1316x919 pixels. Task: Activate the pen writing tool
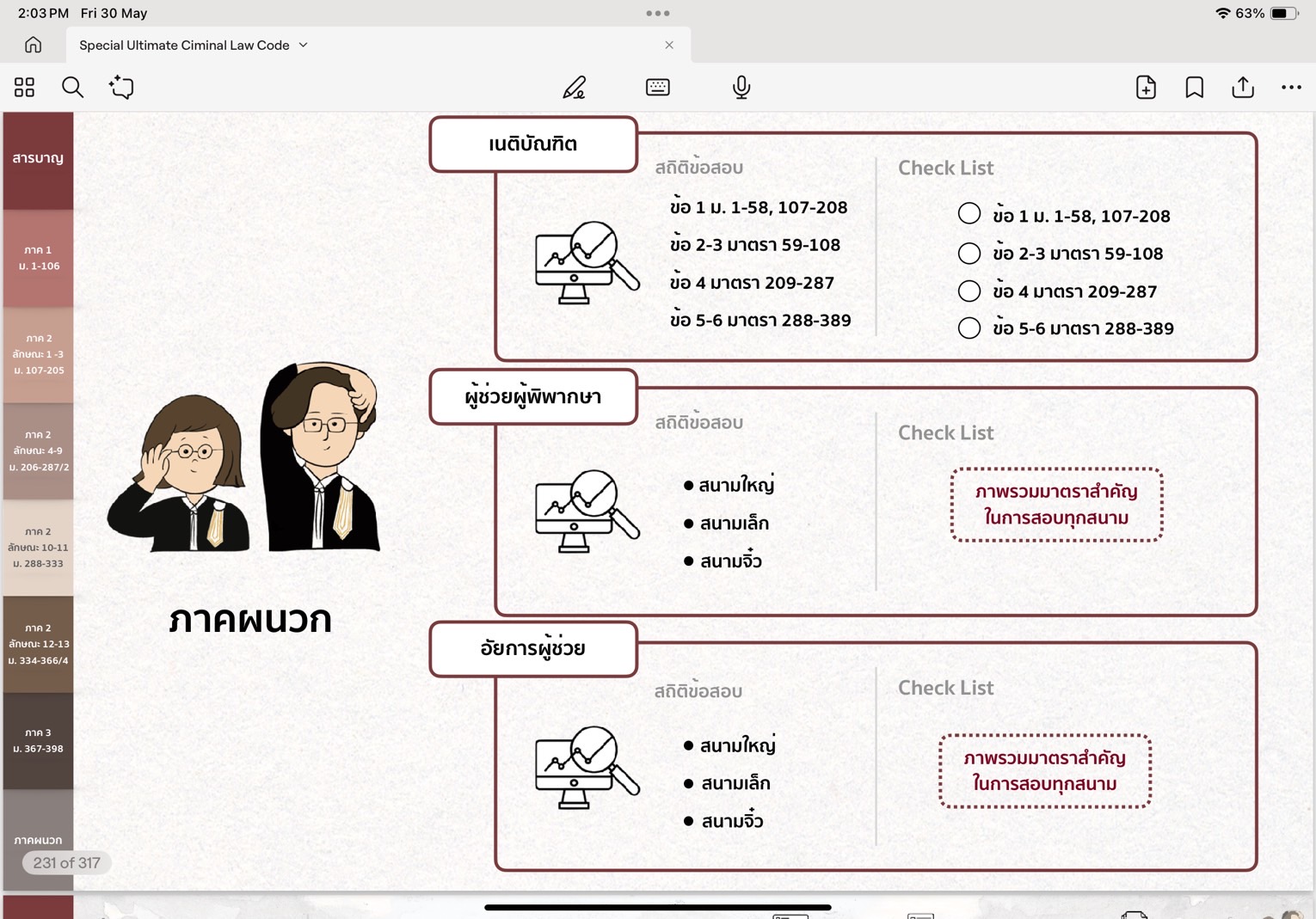coord(574,87)
